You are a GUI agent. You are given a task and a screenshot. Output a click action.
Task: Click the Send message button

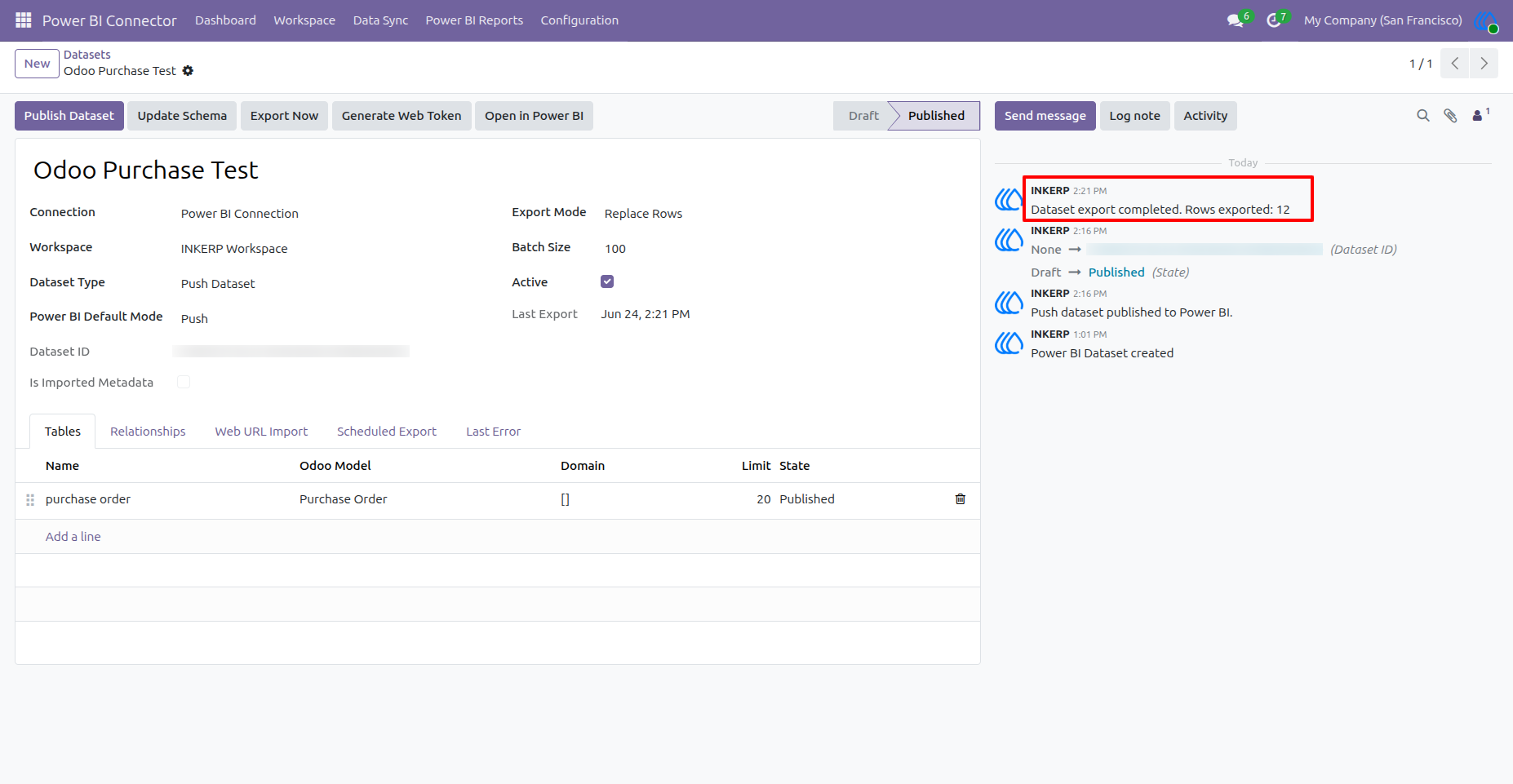(1045, 116)
